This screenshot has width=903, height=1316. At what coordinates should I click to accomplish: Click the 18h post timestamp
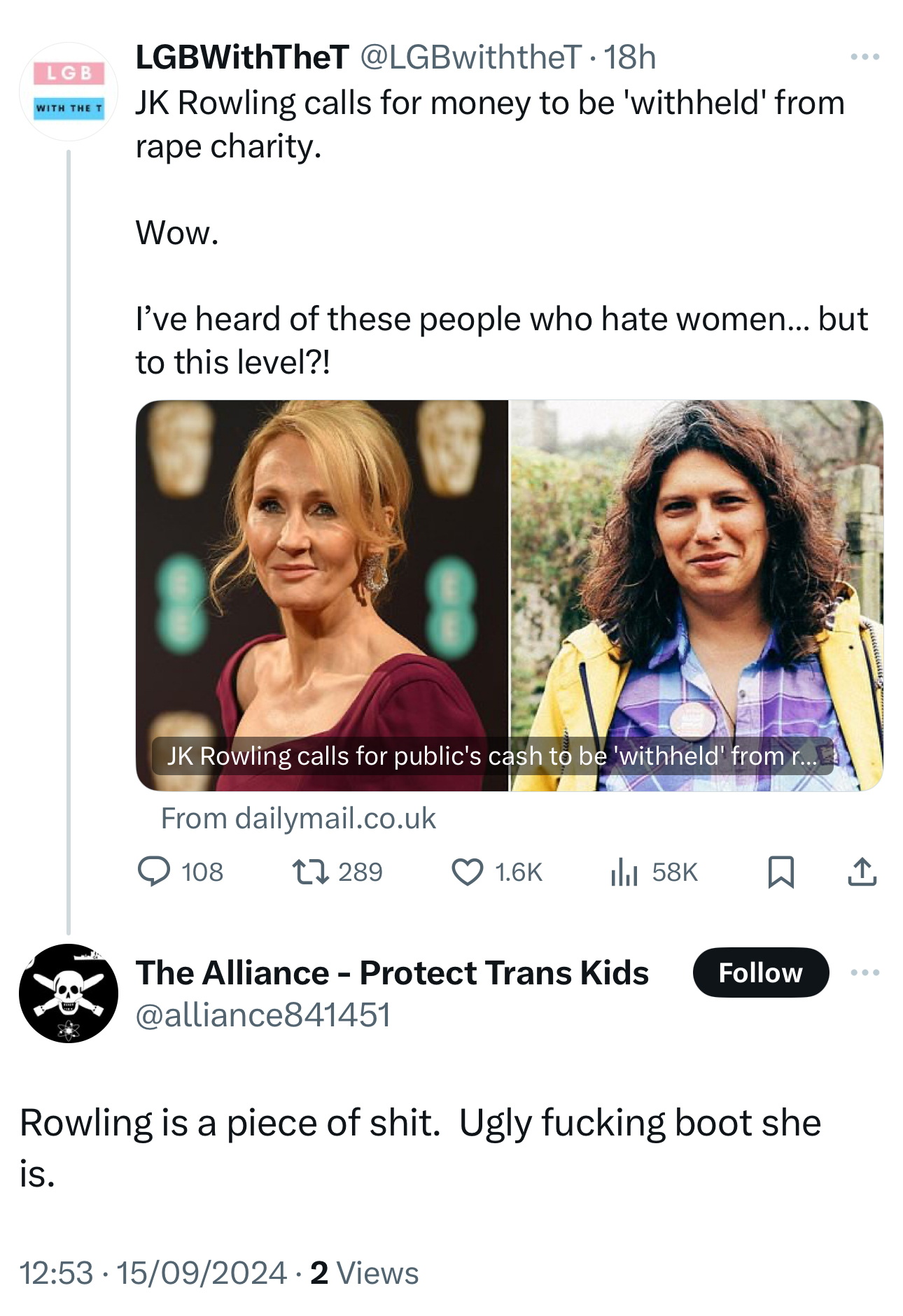click(x=630, y=57)
